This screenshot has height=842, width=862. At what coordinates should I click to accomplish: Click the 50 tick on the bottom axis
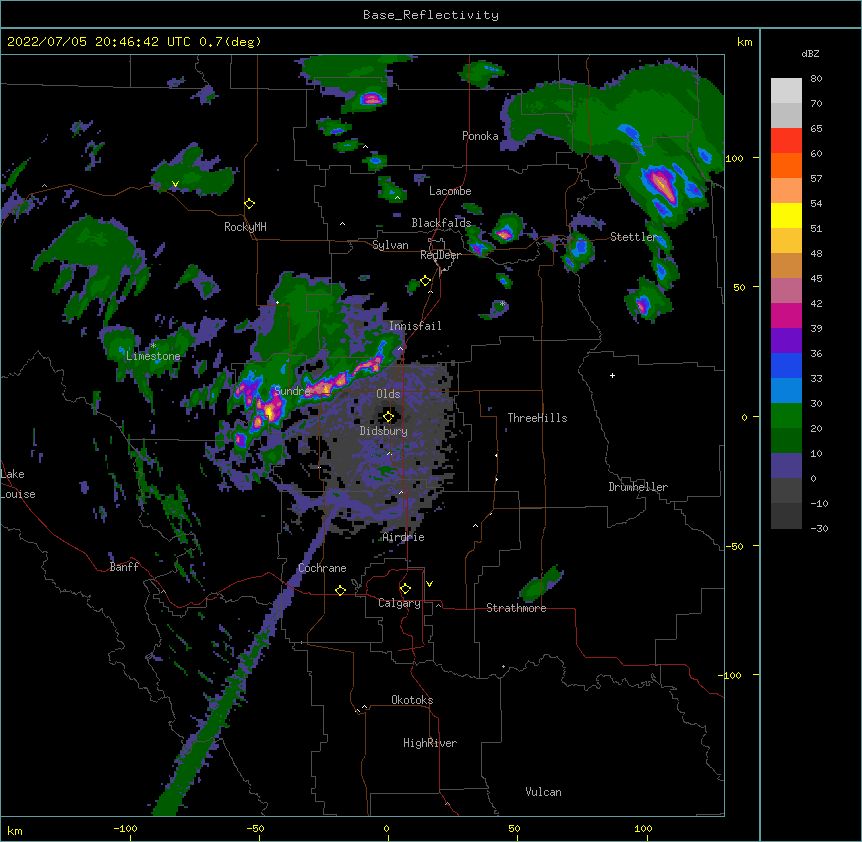(x=514, y=828)
